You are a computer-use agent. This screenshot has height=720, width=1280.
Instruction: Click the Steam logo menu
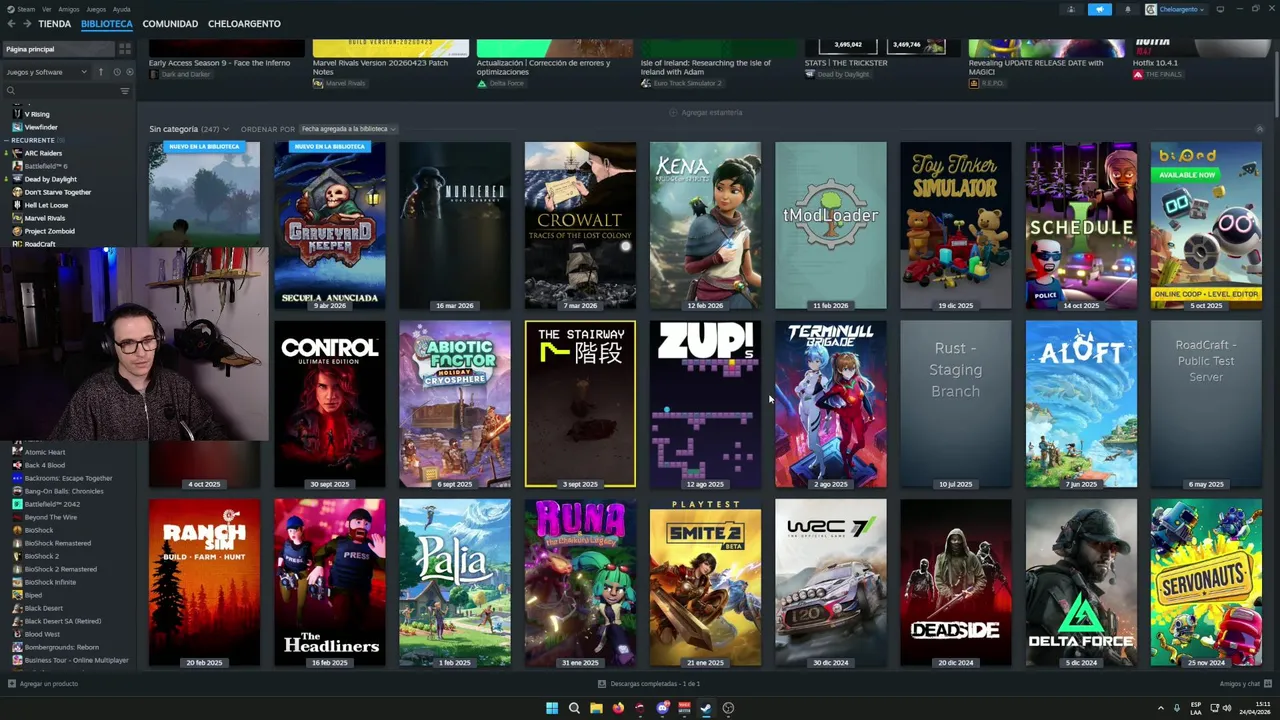(x=20, y=9)
